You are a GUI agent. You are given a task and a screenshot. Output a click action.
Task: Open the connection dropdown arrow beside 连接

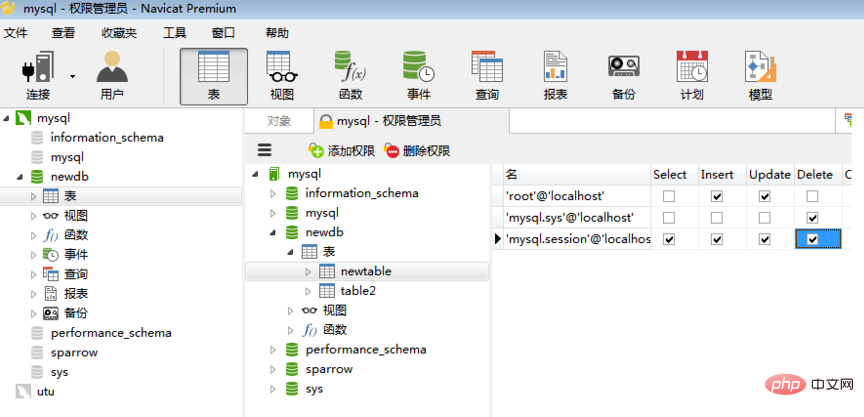pyautogui.click(x=73, y=77)
